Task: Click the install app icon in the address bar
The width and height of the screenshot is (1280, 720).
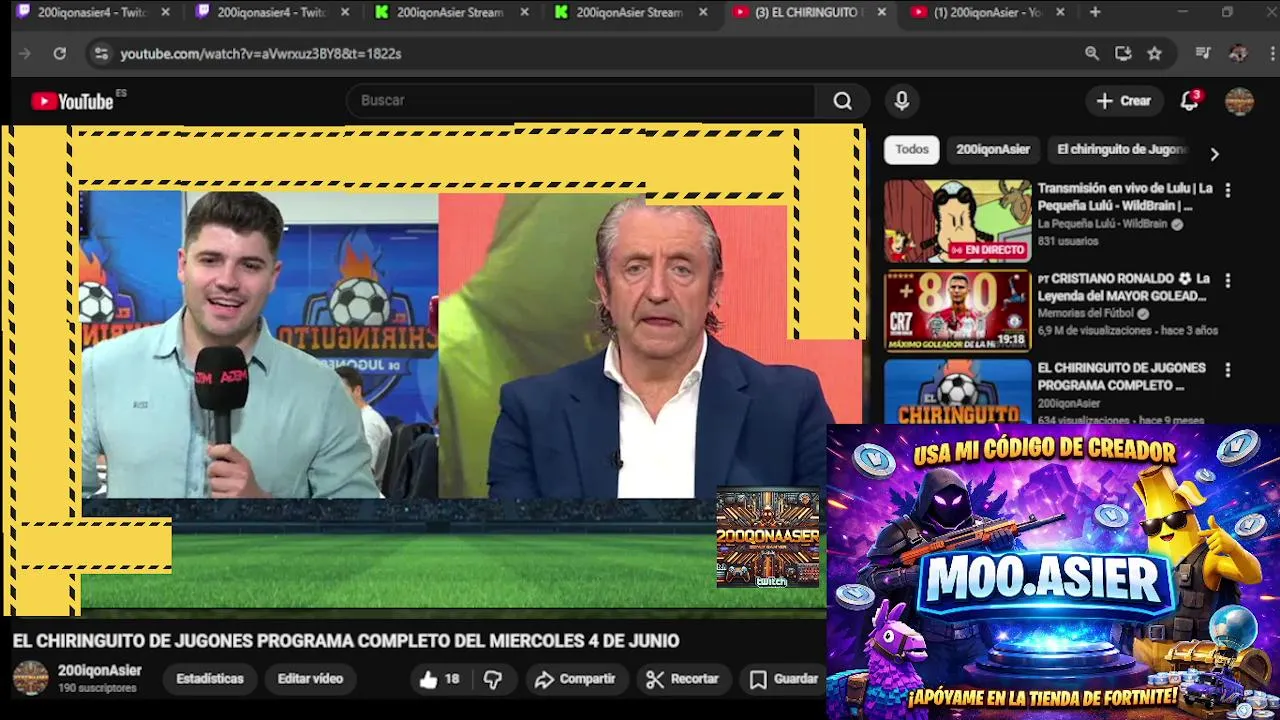Action: coord(1123,54)
